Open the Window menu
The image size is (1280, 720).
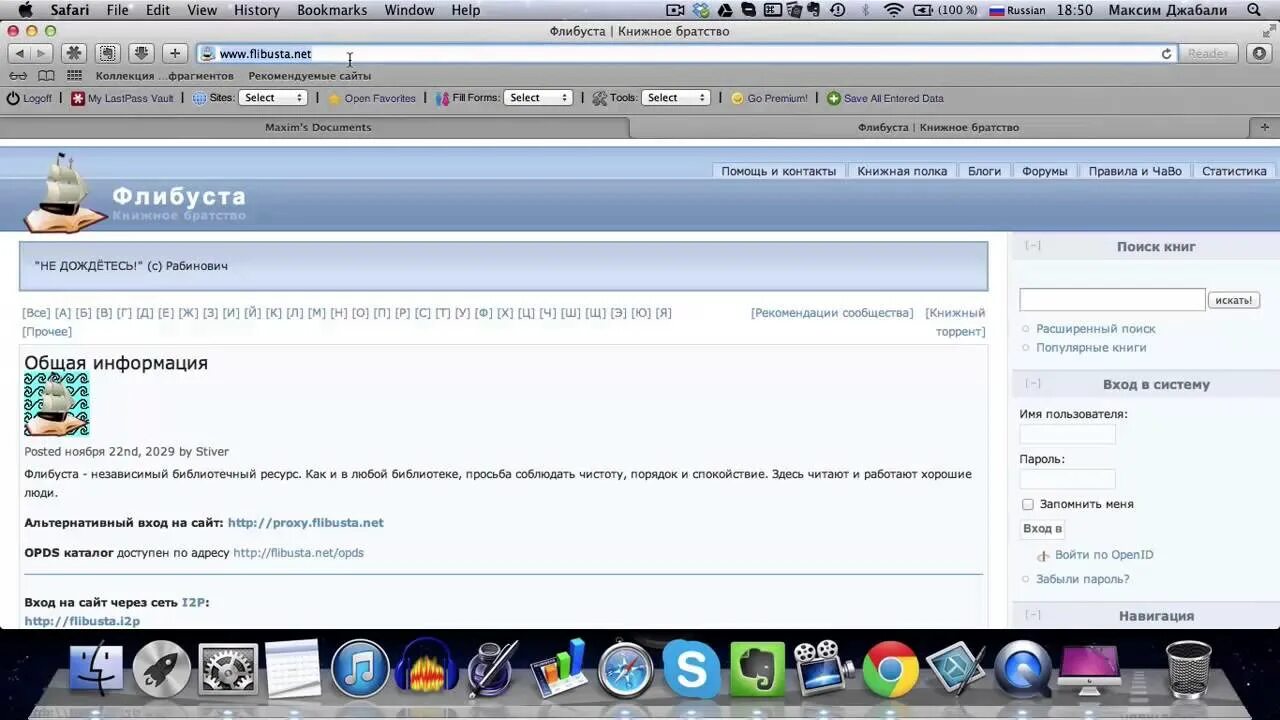pos(410,10)
